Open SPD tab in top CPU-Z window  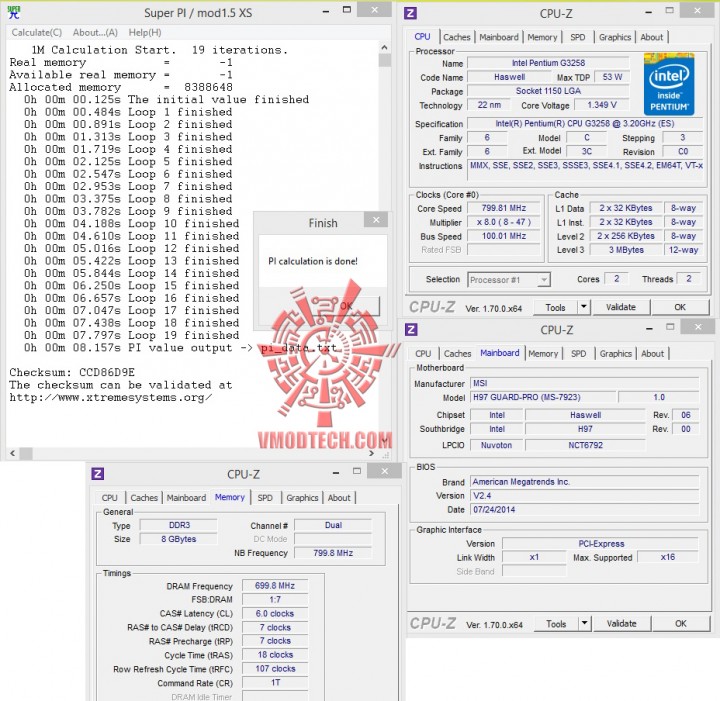click(x=578, y=37)
